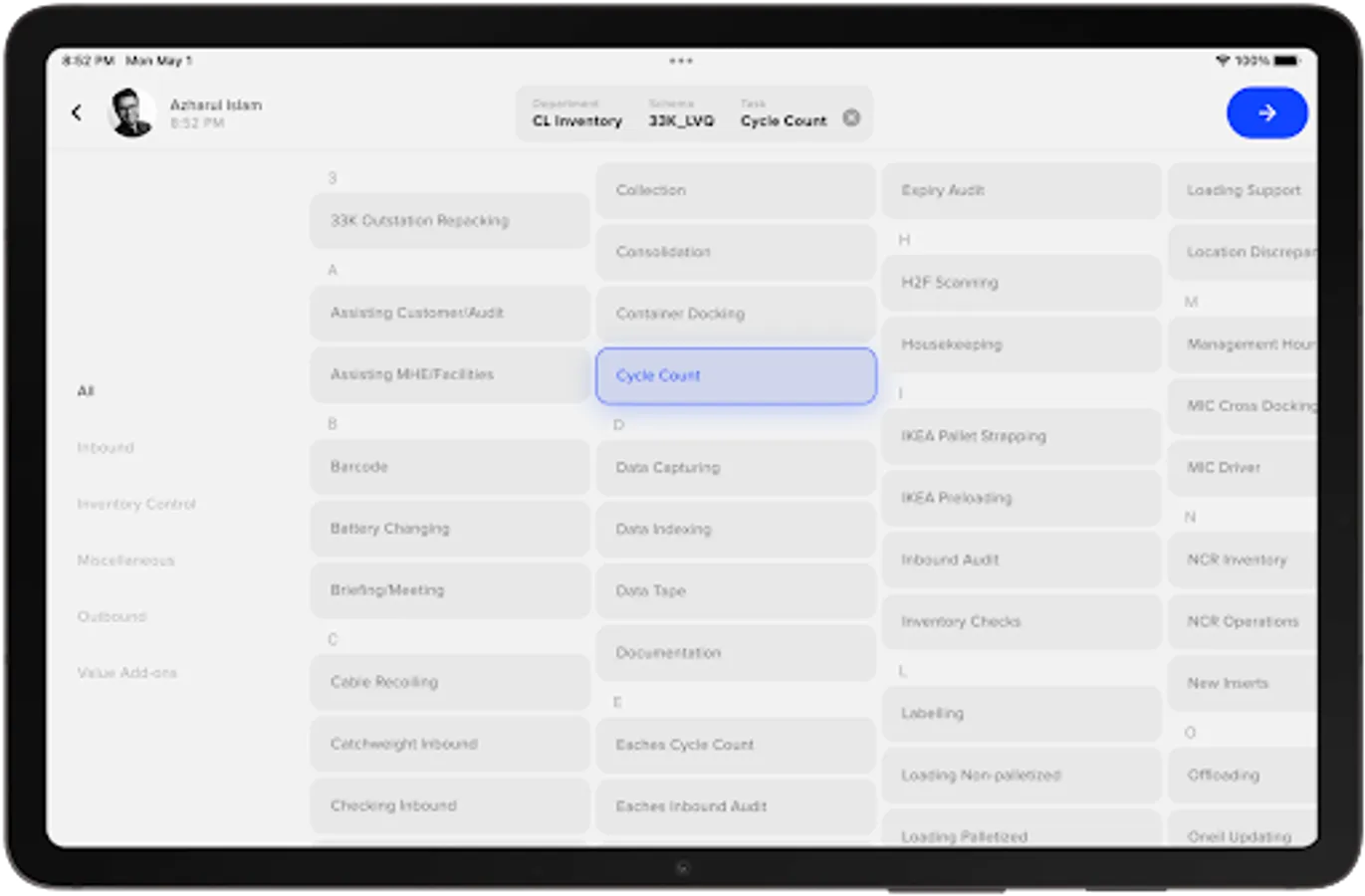Select the Briefing/Meeting task
The width and height of the screenshot is (1365, 896).
click(450, 590)
